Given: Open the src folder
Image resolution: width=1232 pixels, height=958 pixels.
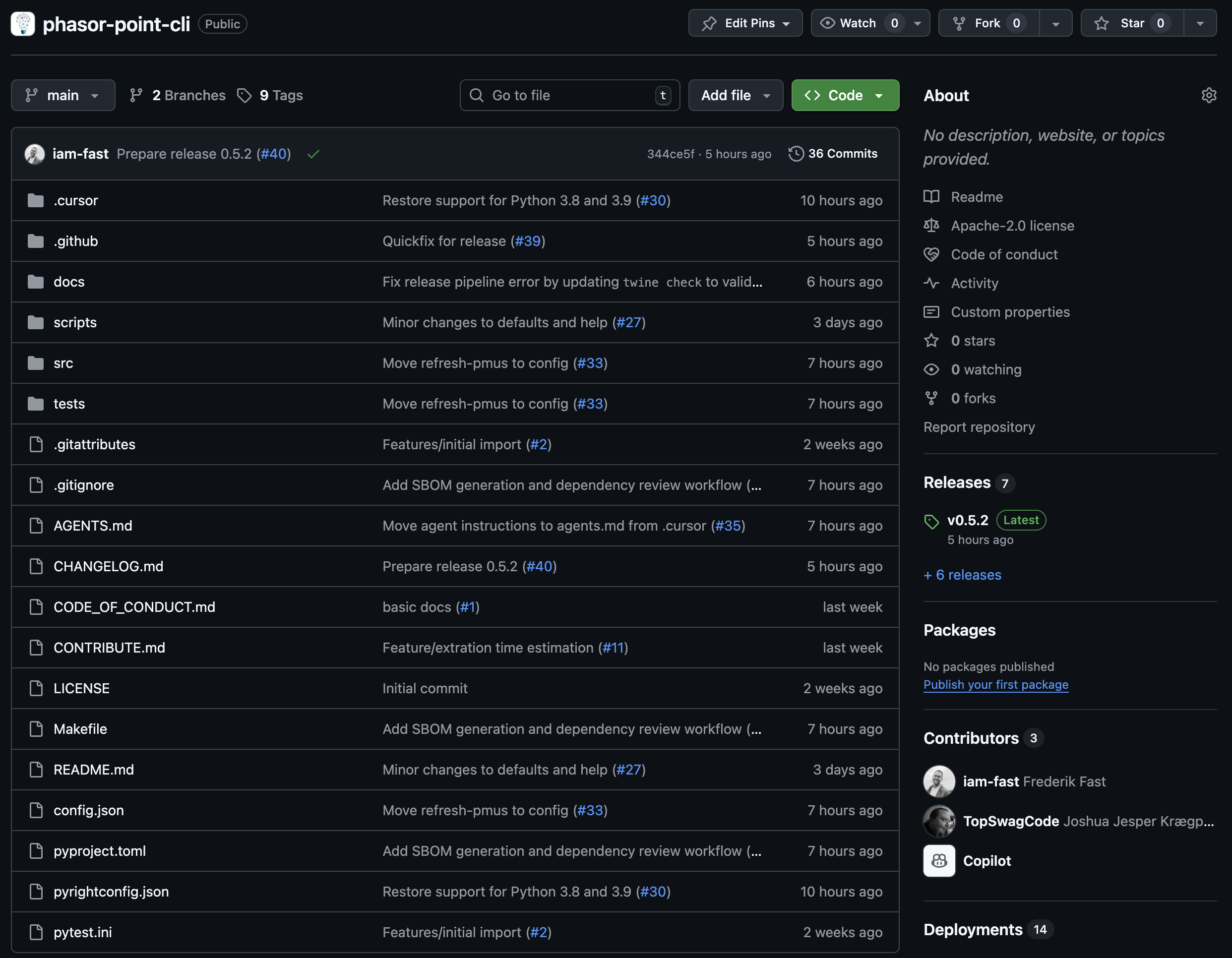Looking at the screenshot, I should click(x=62, y=362).
